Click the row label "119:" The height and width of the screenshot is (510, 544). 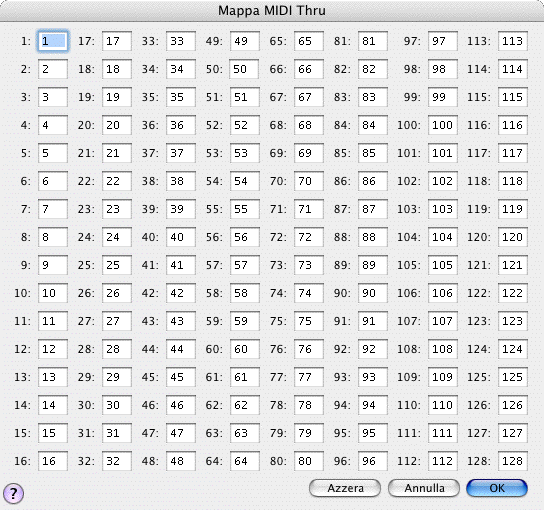(479, 209)
